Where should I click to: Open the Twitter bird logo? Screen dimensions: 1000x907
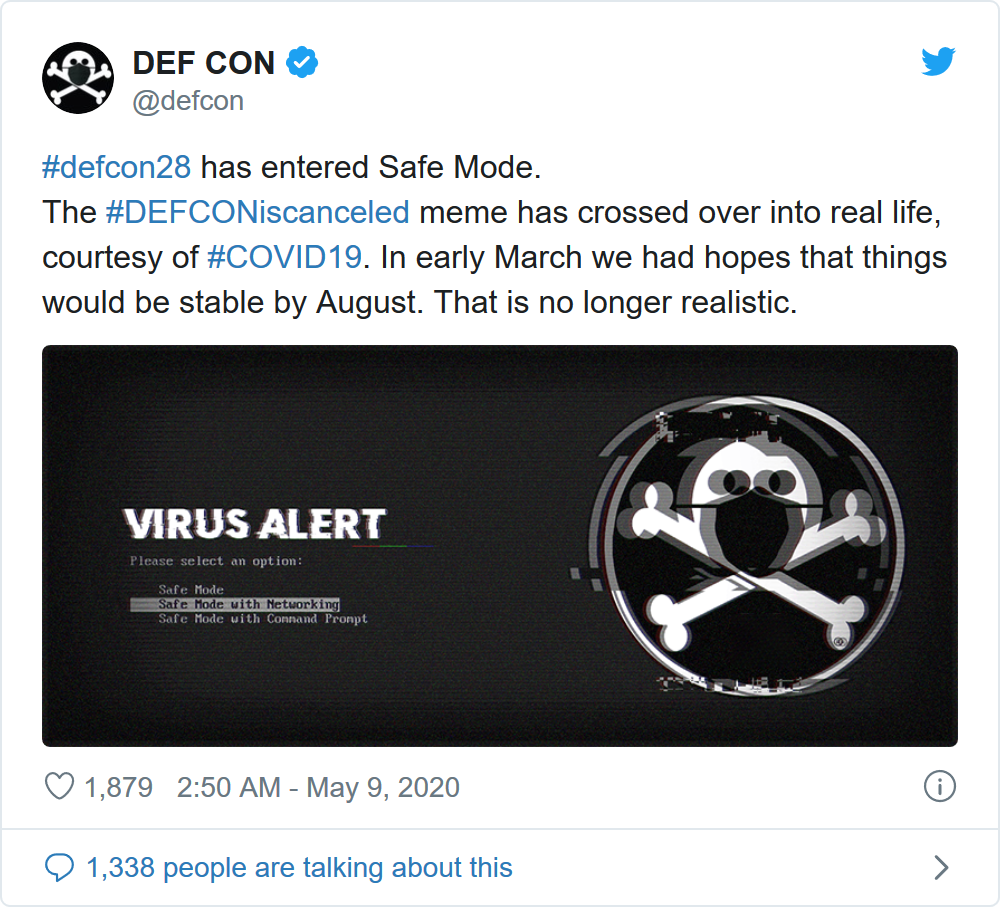click(938, 63)
